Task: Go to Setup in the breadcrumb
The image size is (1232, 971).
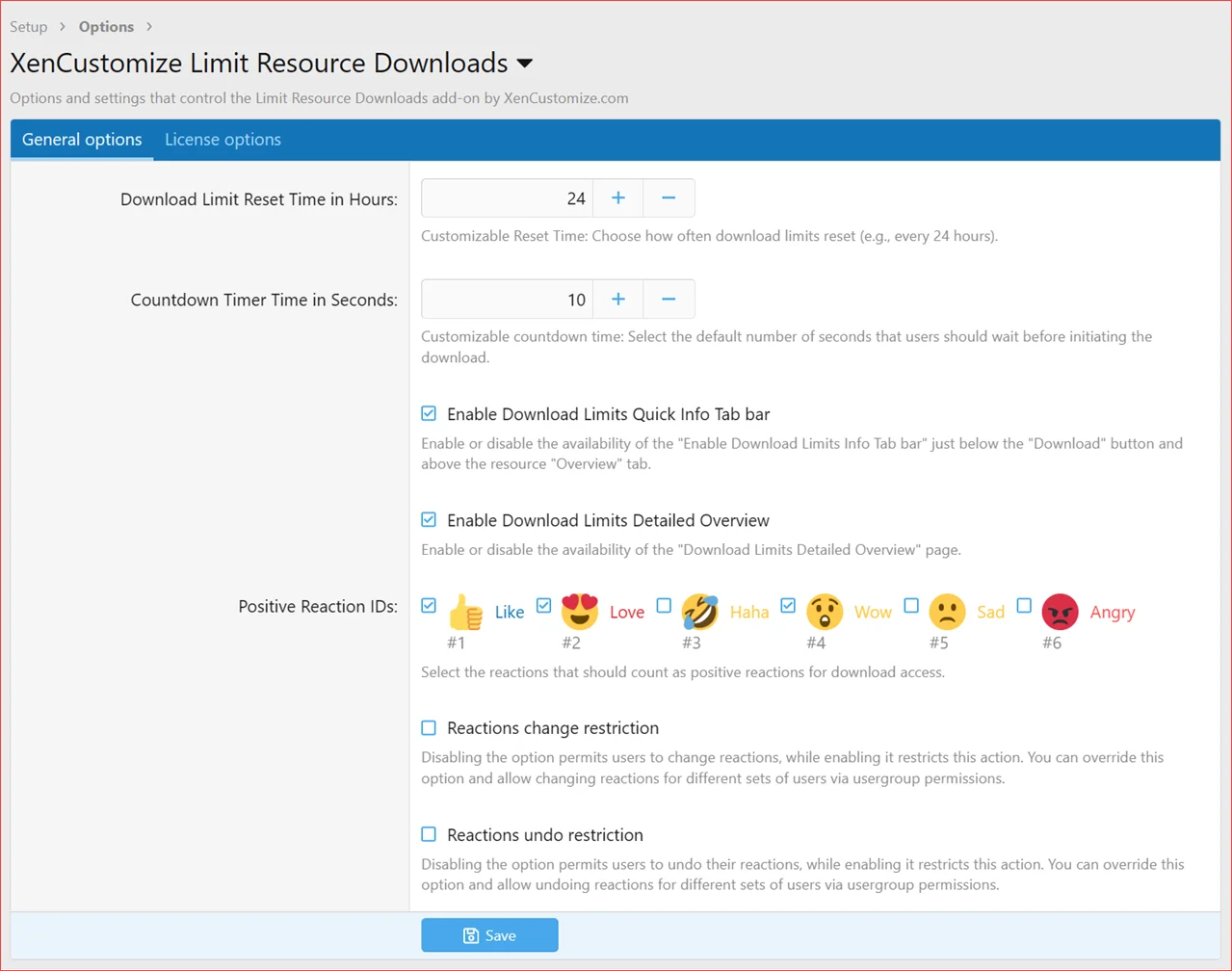Action: [x=29, y=27]
